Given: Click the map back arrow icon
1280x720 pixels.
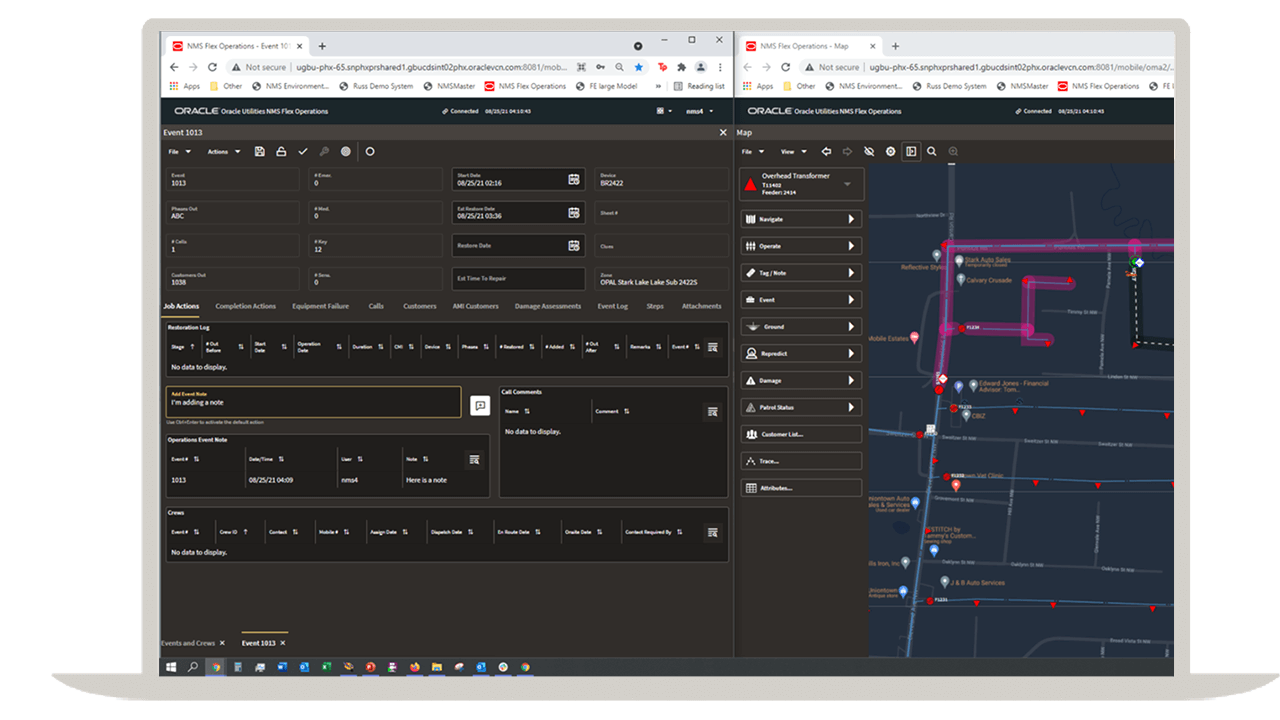Looking at the screenshot, I should point(826,152).
